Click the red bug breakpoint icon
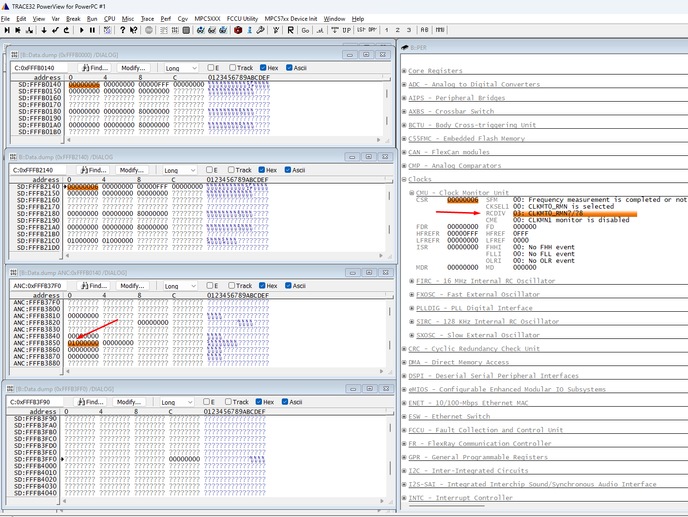The image size is (688, 517). [238, 30]
